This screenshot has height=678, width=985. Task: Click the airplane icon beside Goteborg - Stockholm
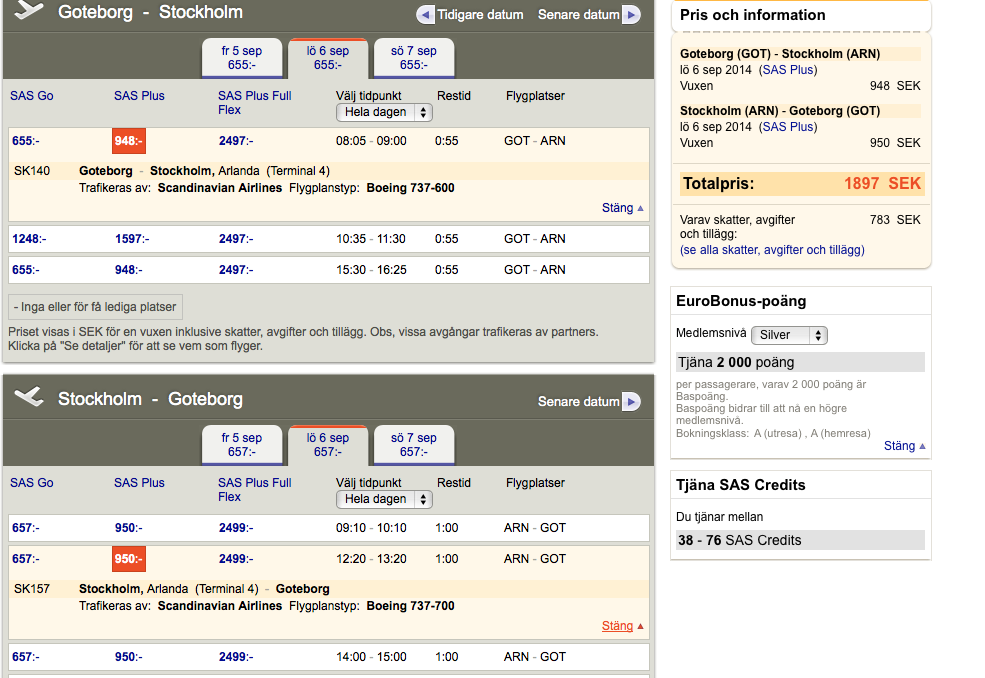point(29,12)
